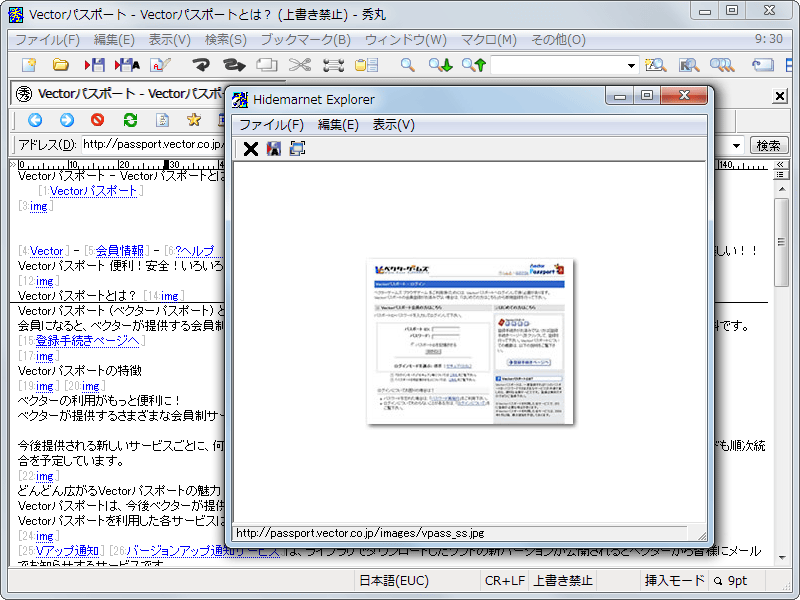Follow the 会員情報 link
Screen dimensions: 800x600
coord(120,251)
